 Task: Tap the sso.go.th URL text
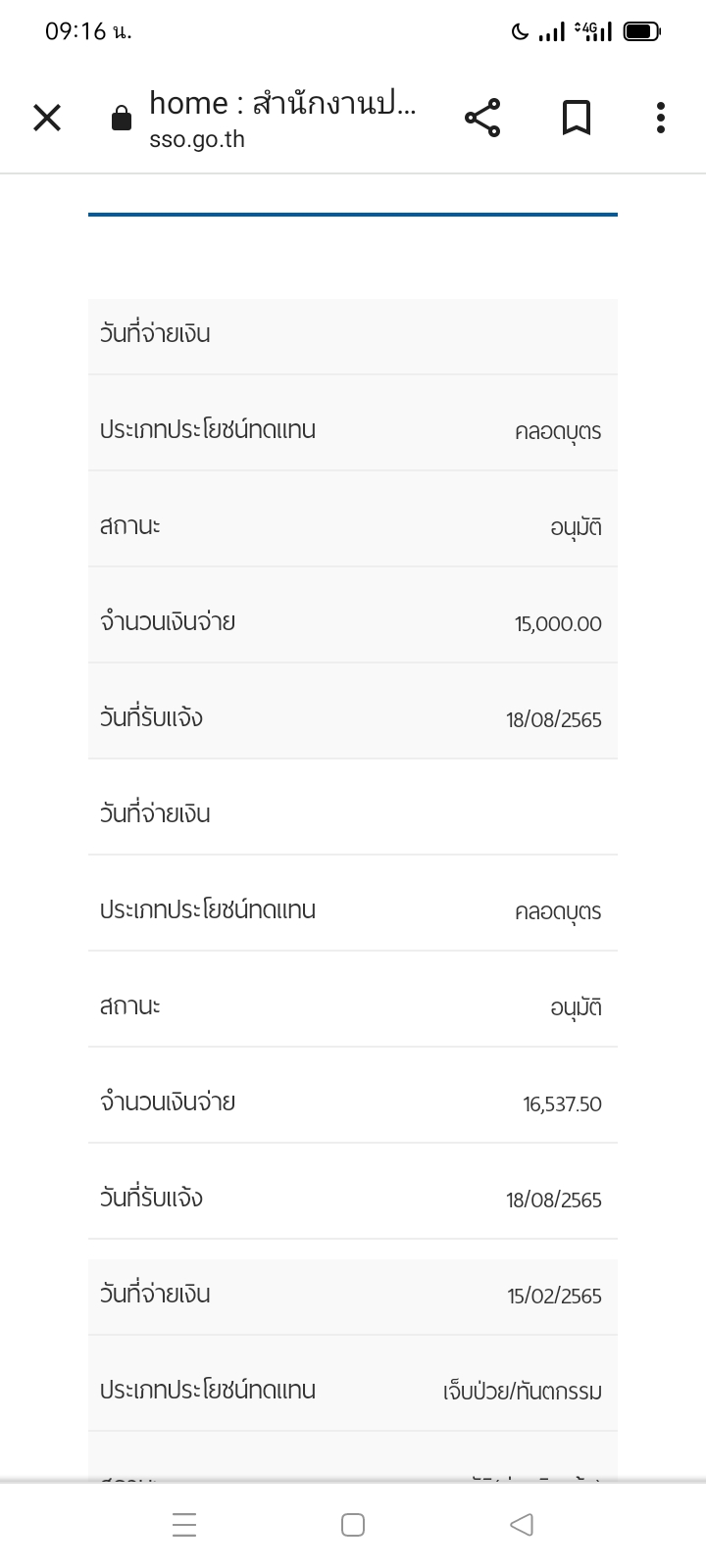(197, 140)
